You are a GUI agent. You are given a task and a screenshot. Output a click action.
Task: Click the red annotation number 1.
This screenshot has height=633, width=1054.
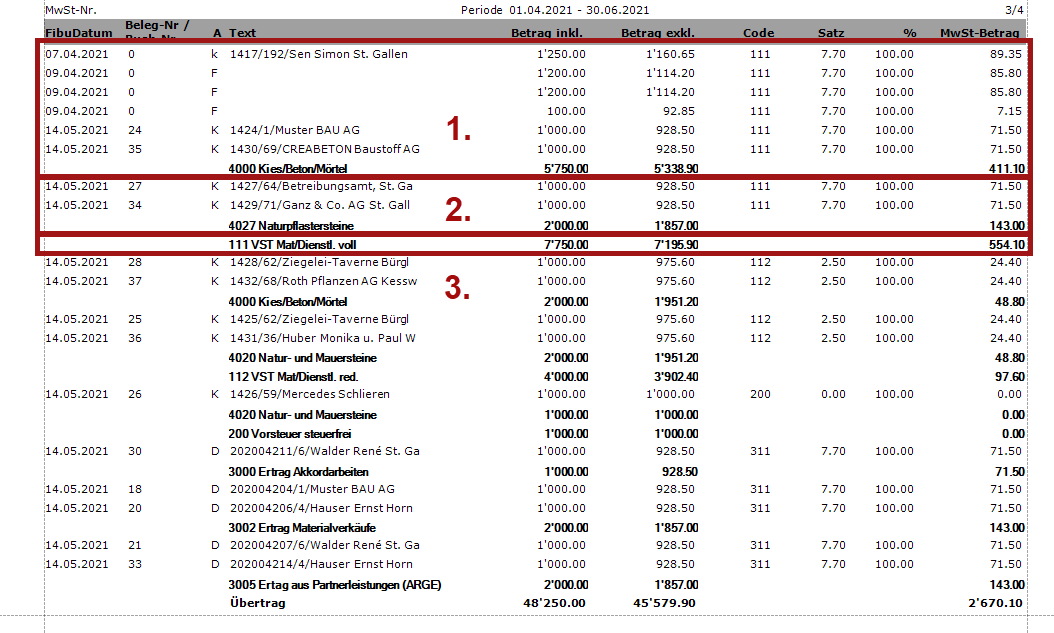tap(459, 129)
